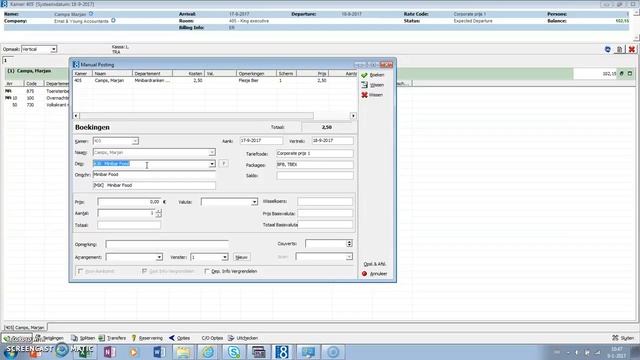
Task: Click the Wijzigen edit button in Manual Posting
Action: pos(373,85)
